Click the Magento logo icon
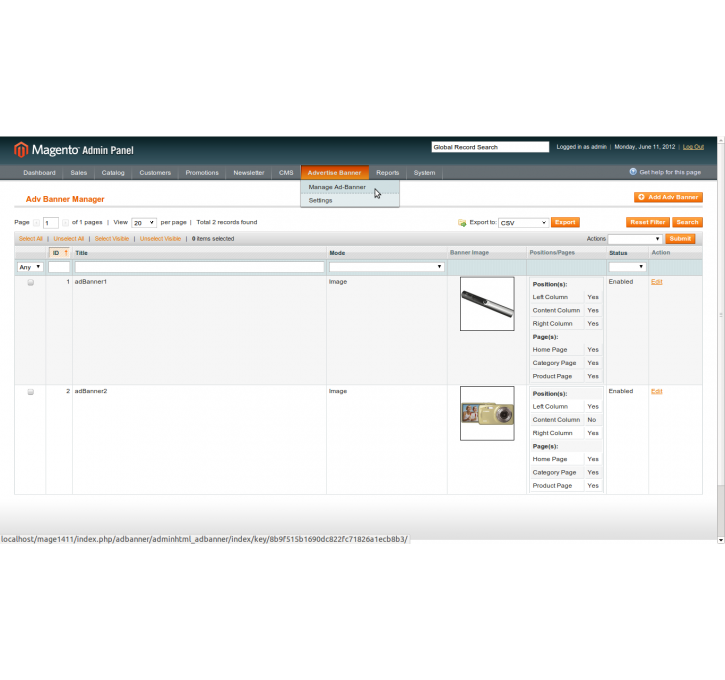 (x=21, y=150)
